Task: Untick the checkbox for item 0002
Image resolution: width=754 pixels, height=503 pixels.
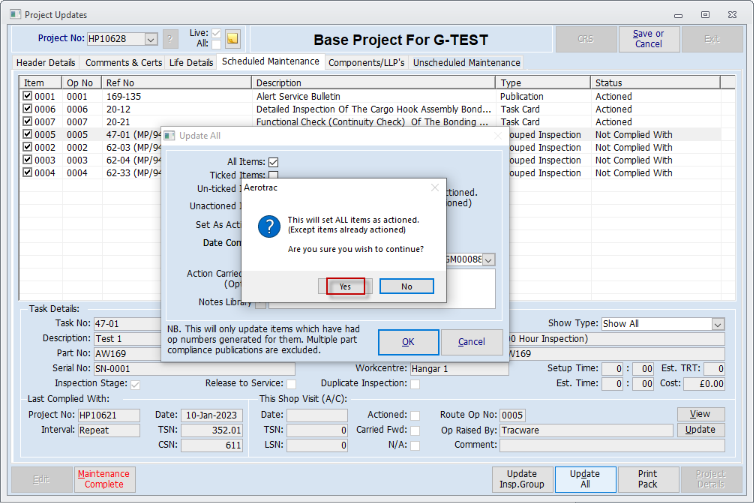Action: pos(27,147)
